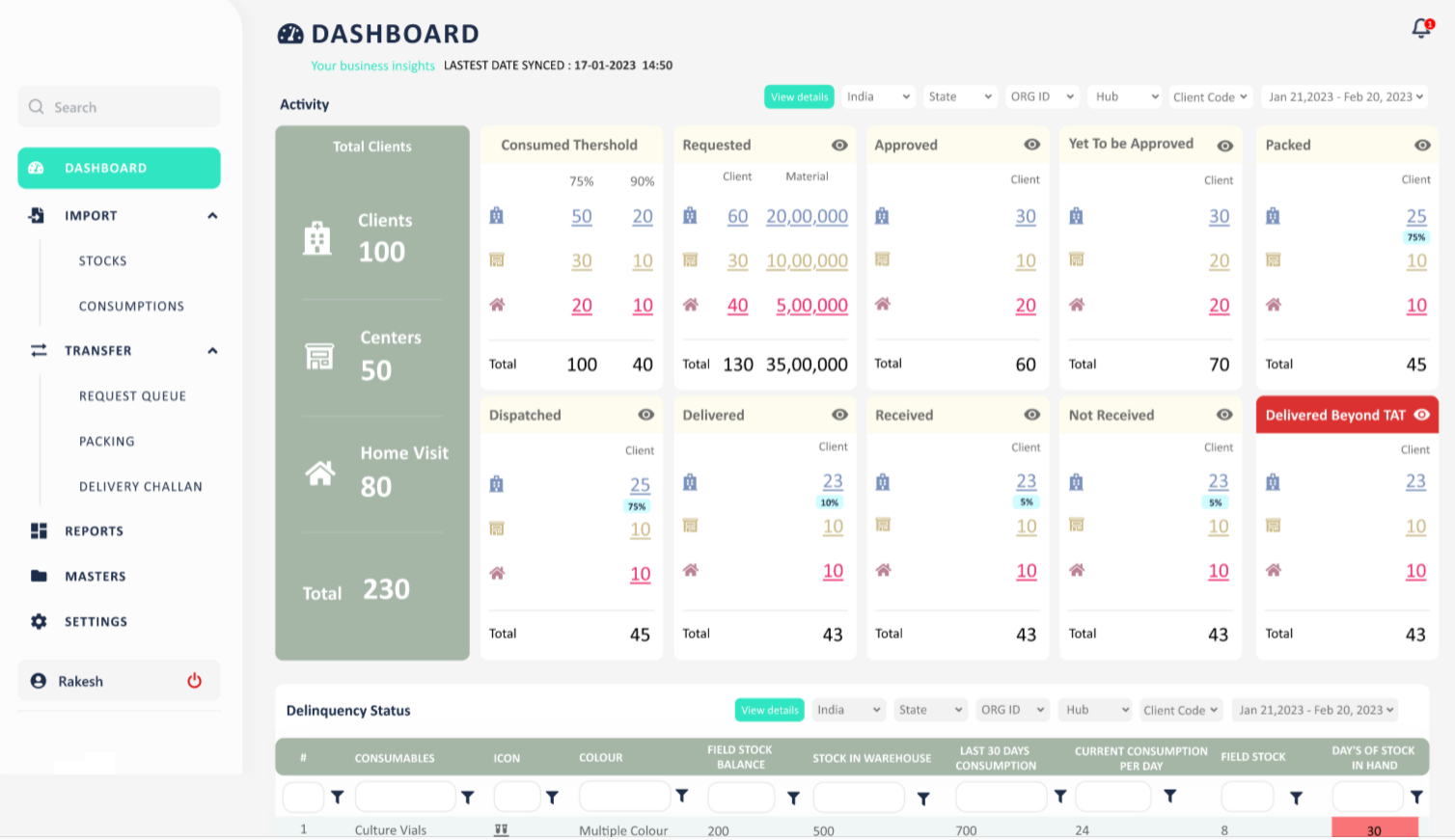Screen dimensions: 1455x840
Task: Click the Settings gear icon
Action: pyautogui.click(x=39, y=621)
